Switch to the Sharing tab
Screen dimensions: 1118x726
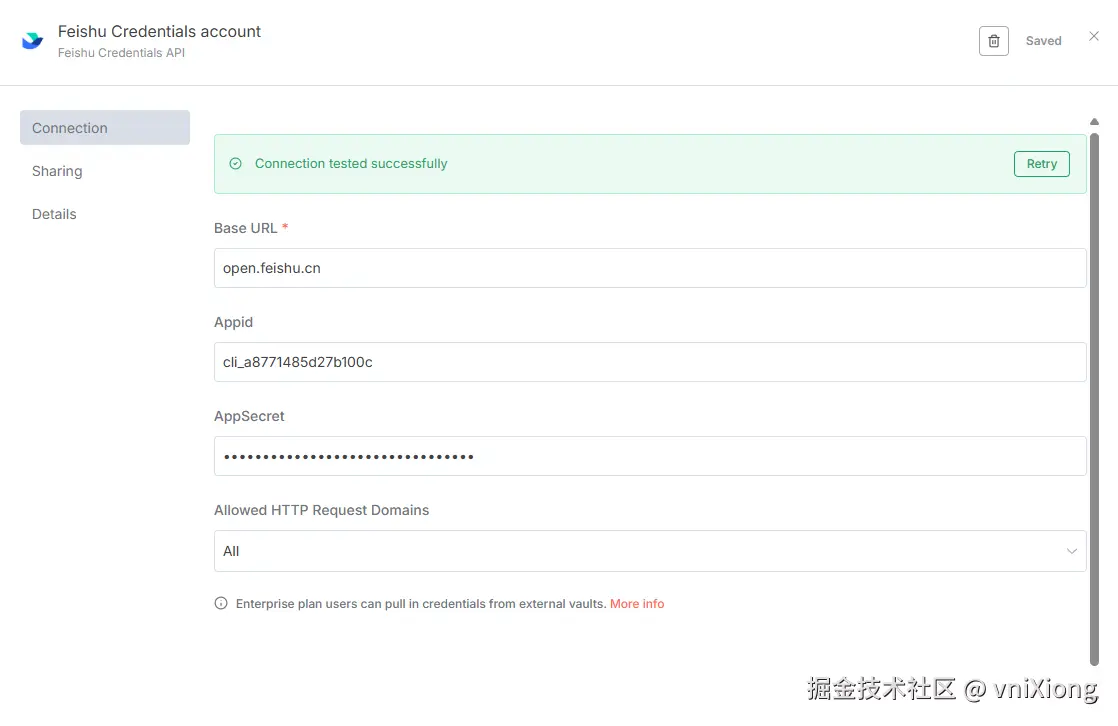point(57,171)
